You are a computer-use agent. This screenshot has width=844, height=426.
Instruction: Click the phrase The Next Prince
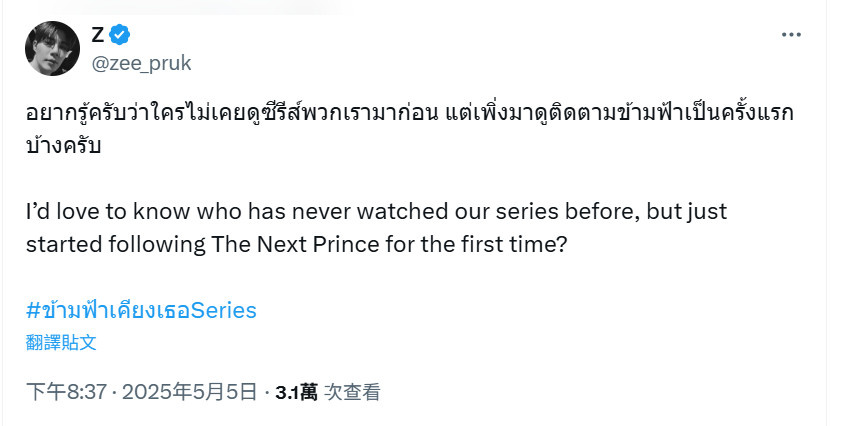[295, 245]
